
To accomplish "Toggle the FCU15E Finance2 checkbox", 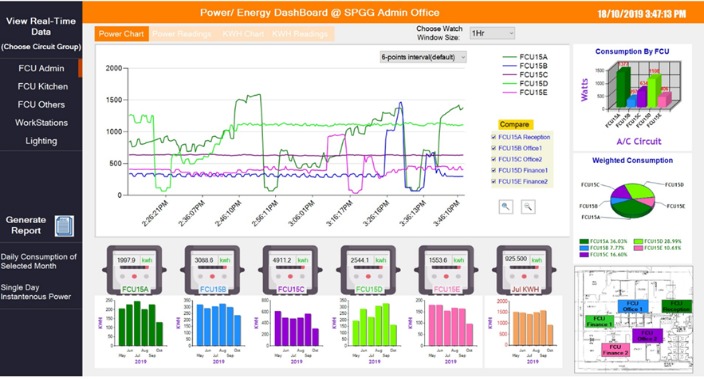I will point(494,182).
